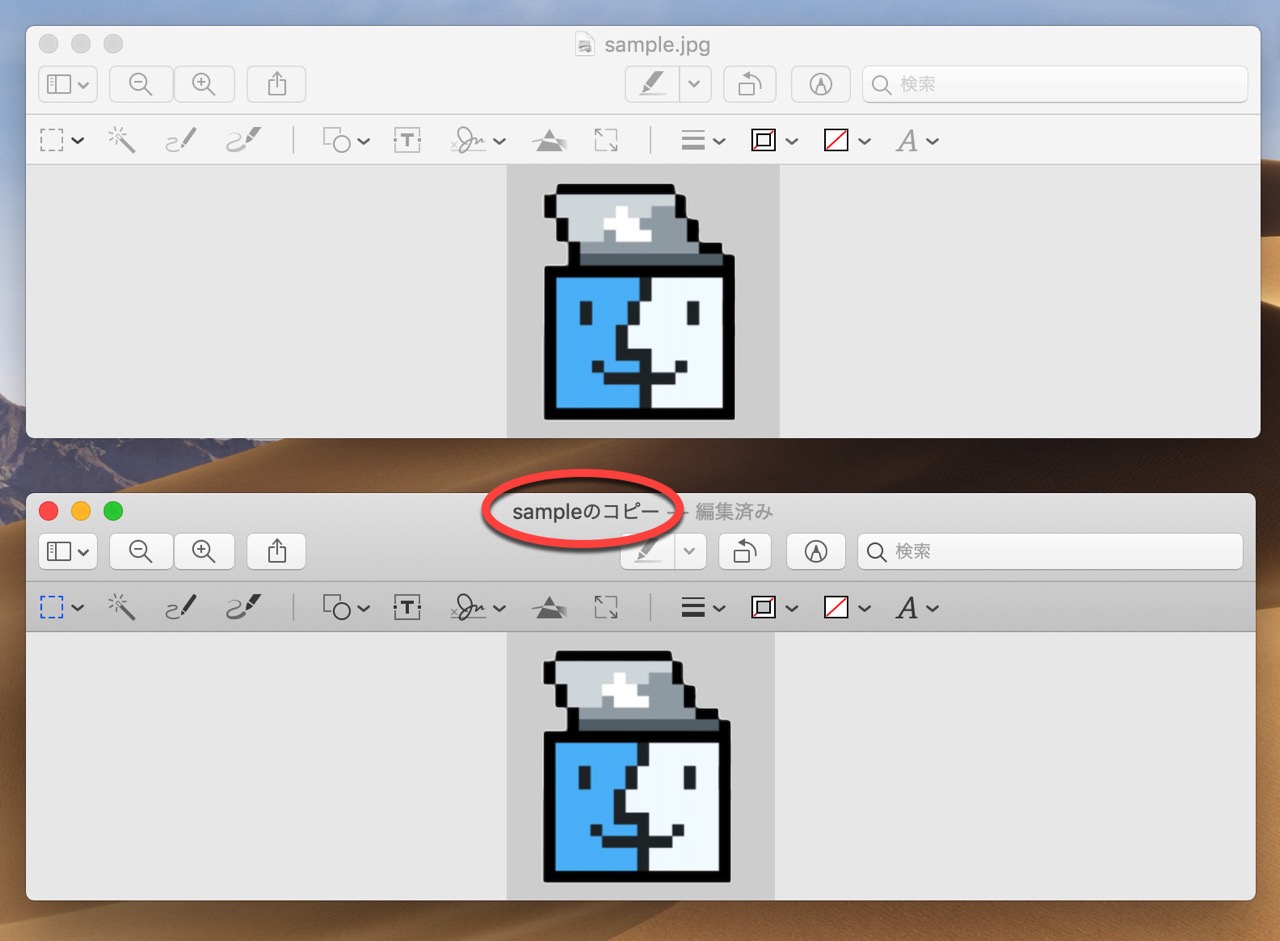Pick the Sketch pen in sampleのコピー window
Image resolution: width=1280 pixels, height=941 pixels.
(x=181, y=607)
